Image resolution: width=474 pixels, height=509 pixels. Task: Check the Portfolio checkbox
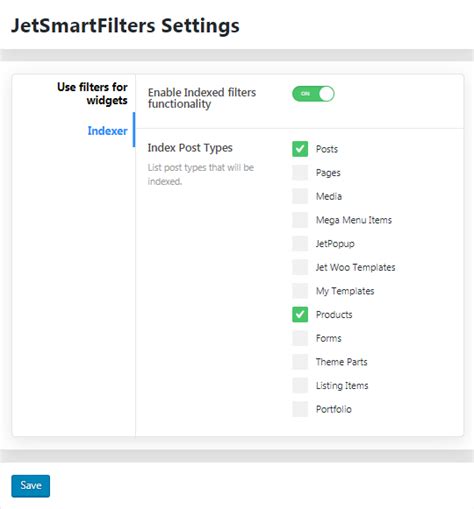300,409
